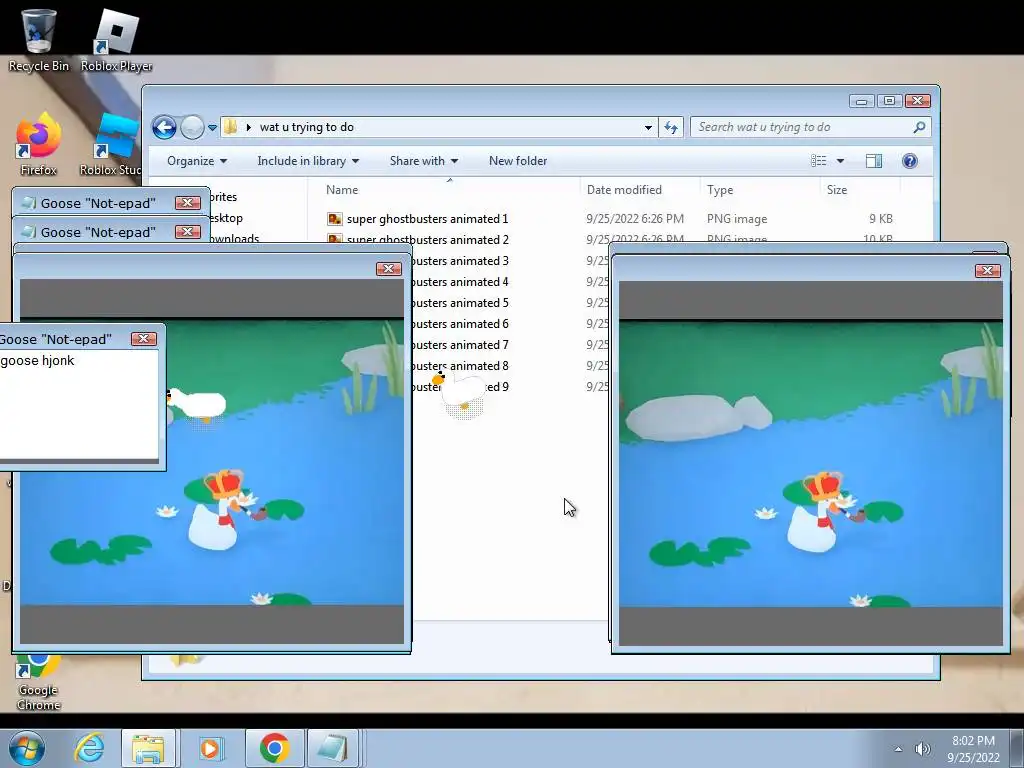
Task: Click the 9 KB size cell
Action: [880, 219]
